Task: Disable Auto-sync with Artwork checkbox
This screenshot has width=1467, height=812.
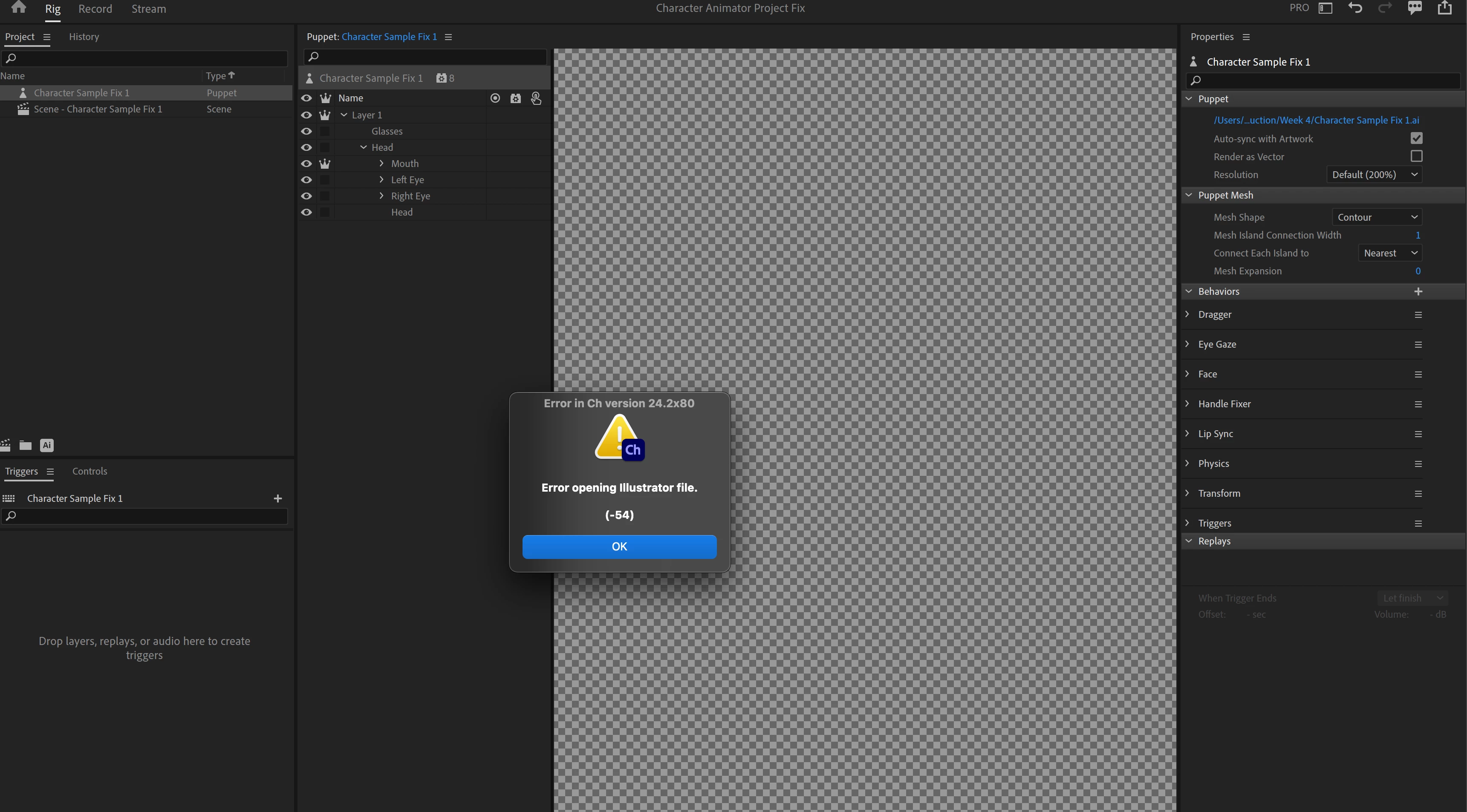Action: pos(1416,138)
